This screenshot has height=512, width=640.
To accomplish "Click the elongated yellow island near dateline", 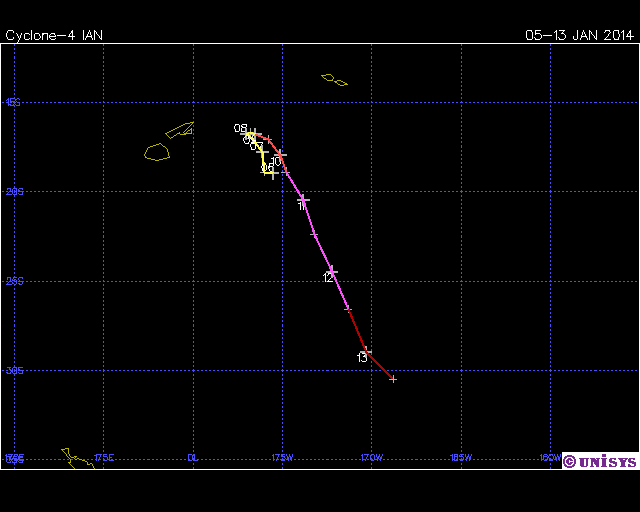I will tap(180, 129).
